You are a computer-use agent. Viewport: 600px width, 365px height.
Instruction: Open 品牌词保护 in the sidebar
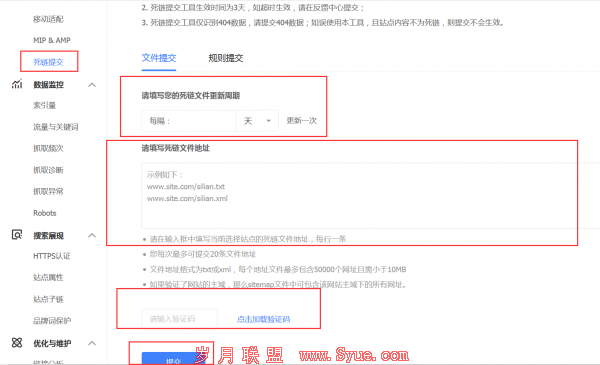[x=52, y=321]
